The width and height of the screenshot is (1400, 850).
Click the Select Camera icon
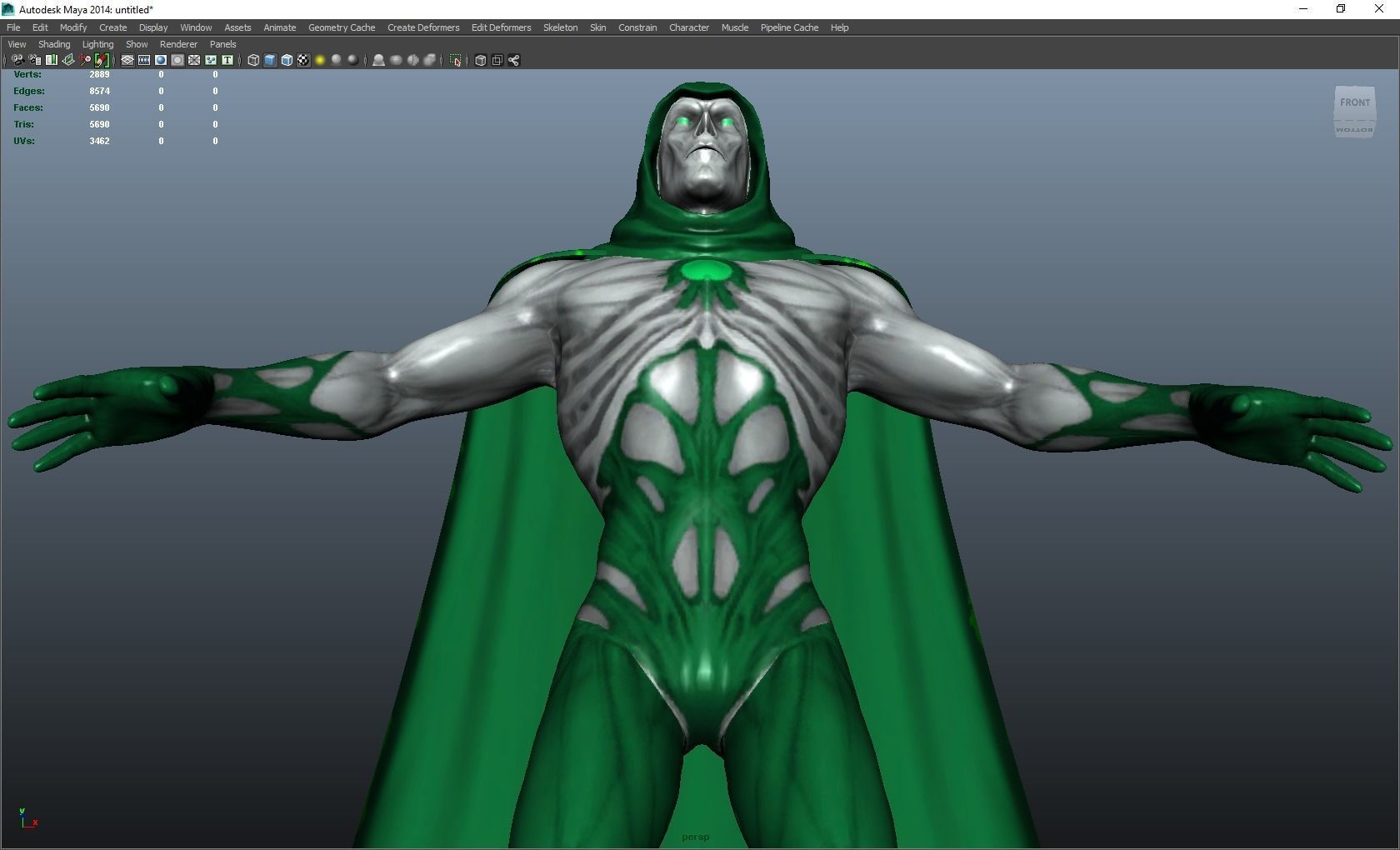pos(17,60)
